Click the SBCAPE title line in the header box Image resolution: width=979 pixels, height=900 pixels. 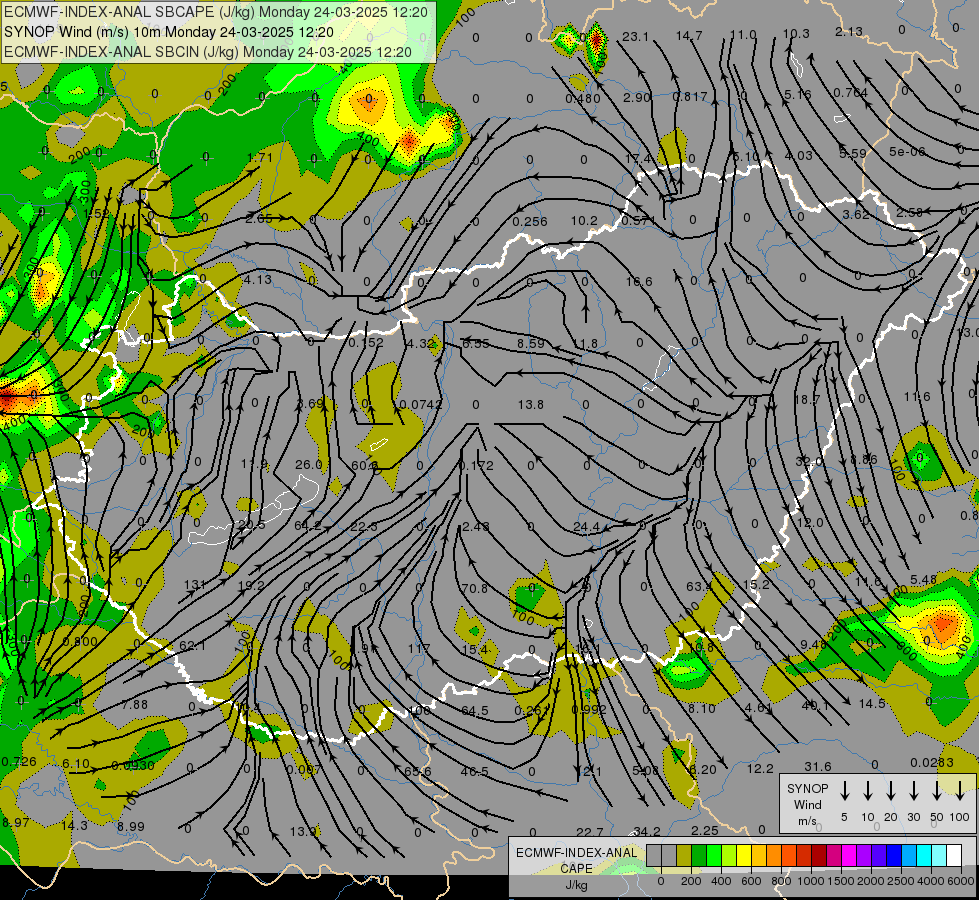click(x=216, y=12)
